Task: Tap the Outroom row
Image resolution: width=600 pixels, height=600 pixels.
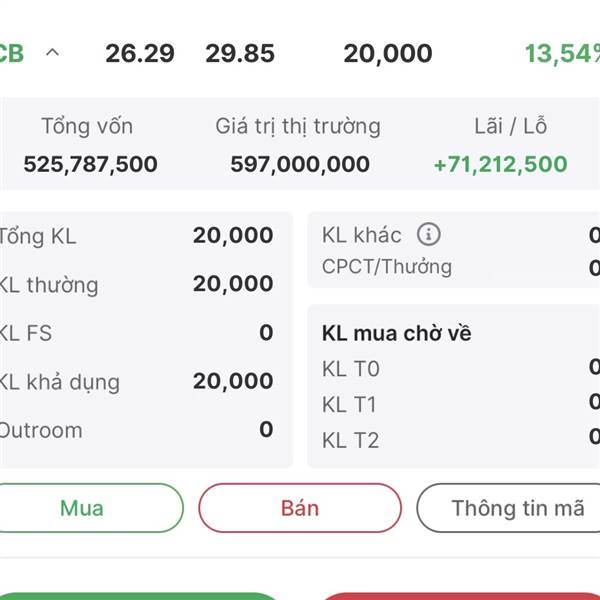Action: [x=136, y=430]
